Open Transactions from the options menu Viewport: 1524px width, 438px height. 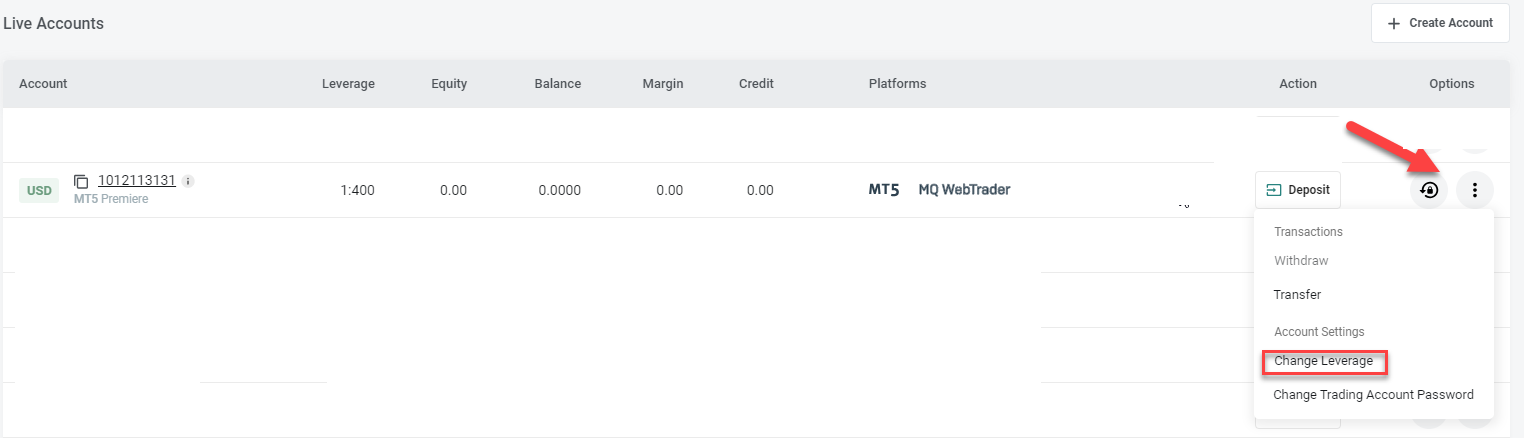pos(1308,232)
